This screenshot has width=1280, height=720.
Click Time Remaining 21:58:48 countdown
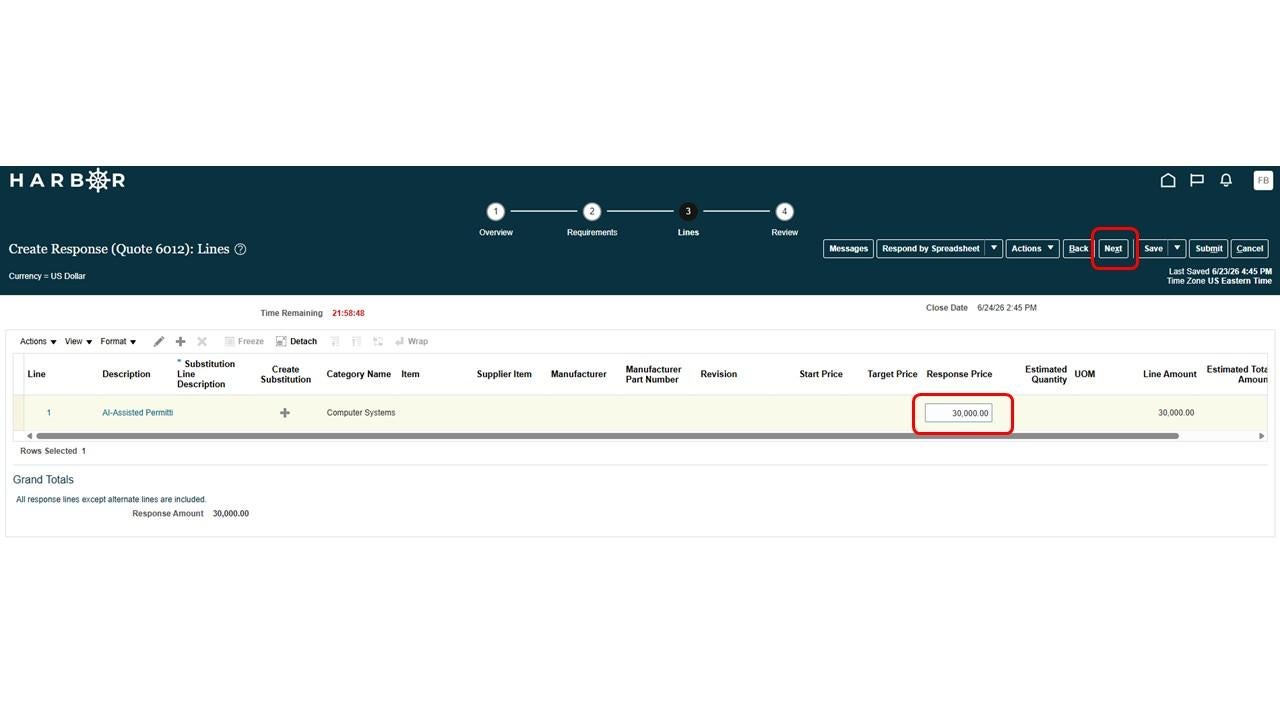click(x=348, y=313)
